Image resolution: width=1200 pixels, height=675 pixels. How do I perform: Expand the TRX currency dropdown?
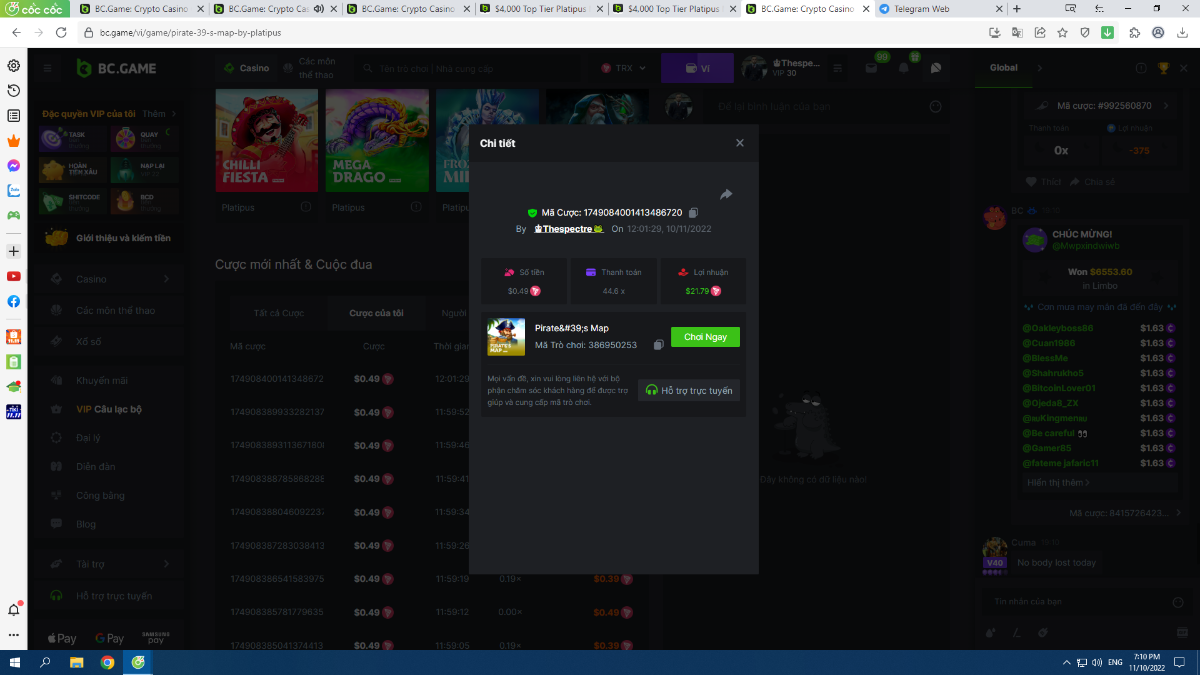[x=624, y=68]
